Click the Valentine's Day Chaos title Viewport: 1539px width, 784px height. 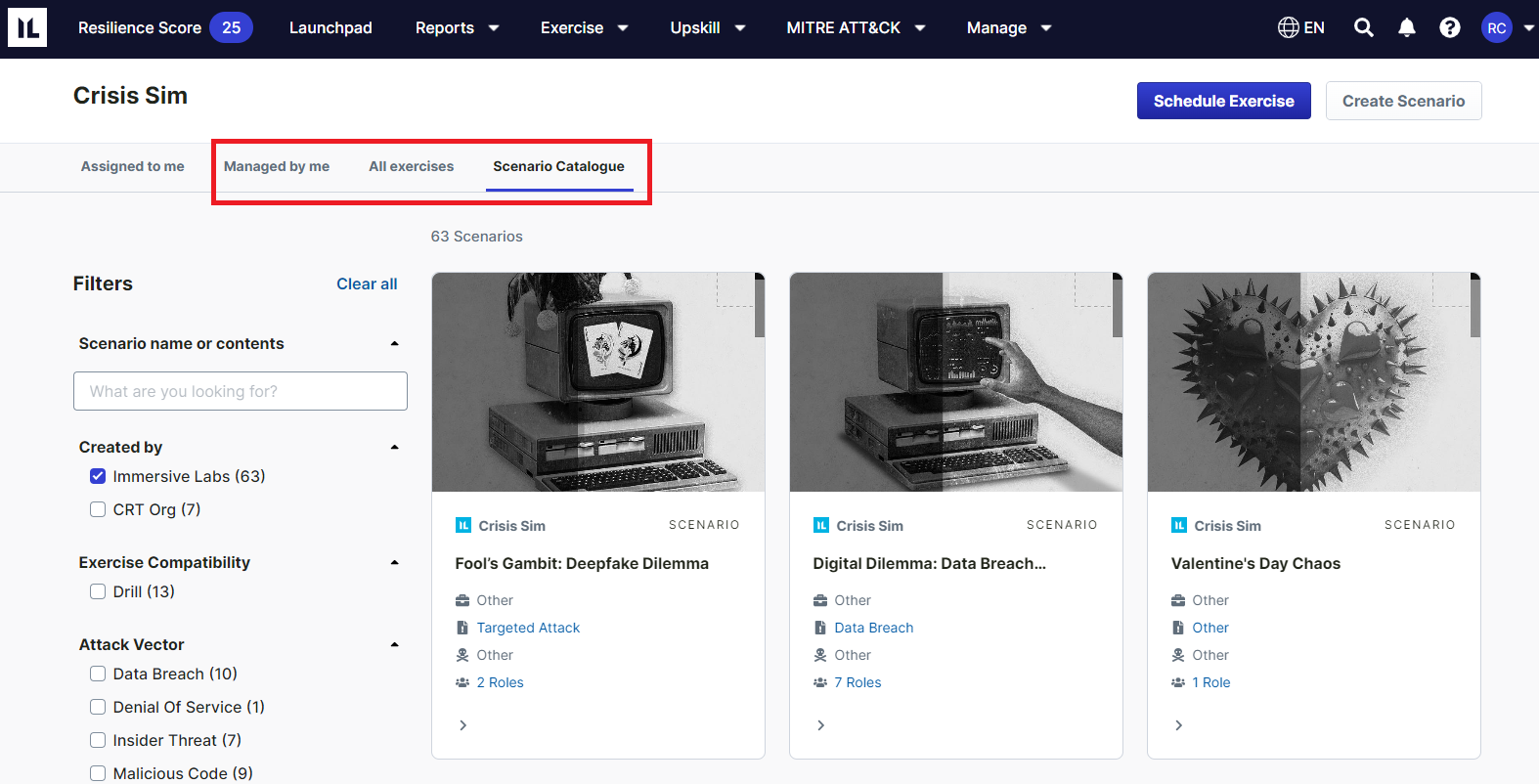click(1255, 563)
